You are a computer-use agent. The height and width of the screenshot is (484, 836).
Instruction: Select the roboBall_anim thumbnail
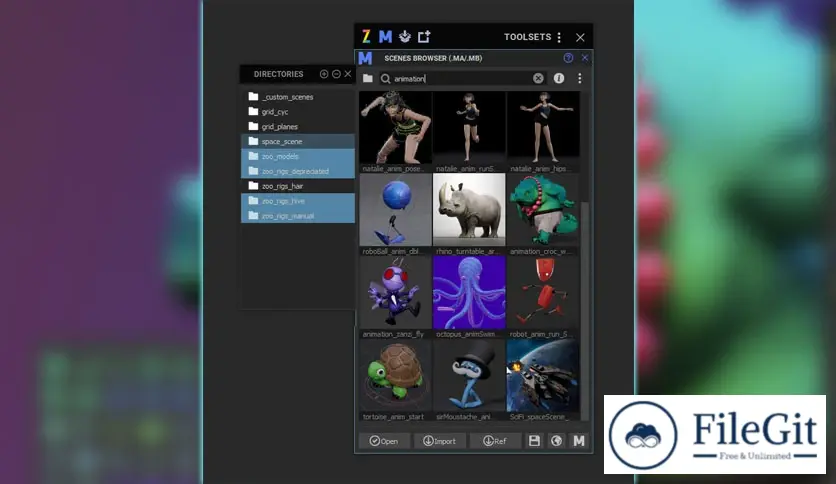(x=396, y=210)
